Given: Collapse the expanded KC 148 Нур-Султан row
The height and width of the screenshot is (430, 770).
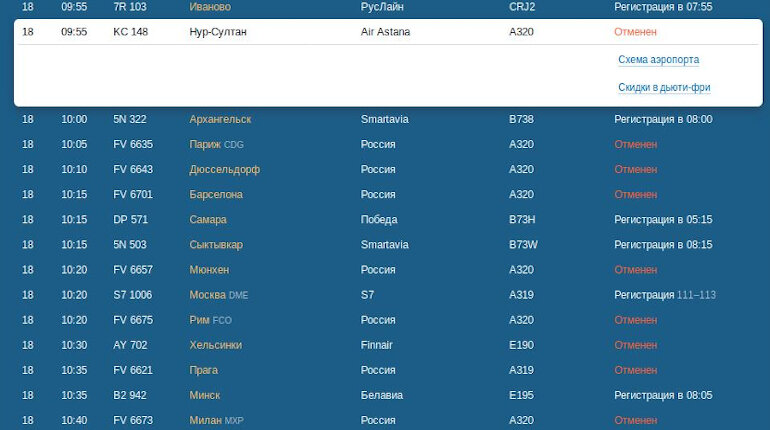Looking at the screenshot, I should point(388,32).
